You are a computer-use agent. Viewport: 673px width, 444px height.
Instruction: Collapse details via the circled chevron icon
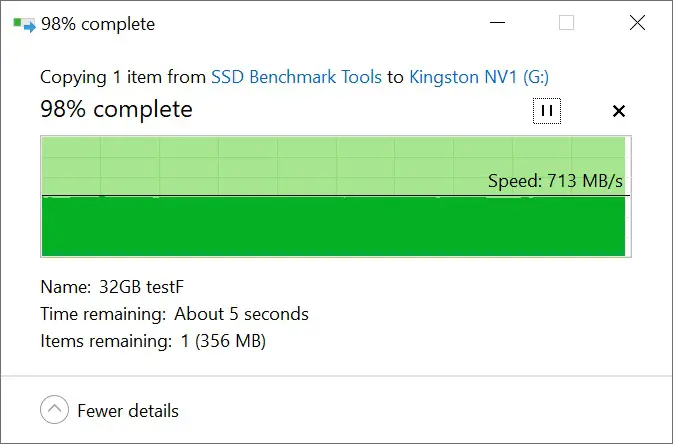pyautogui.click(x=55, y=409)
